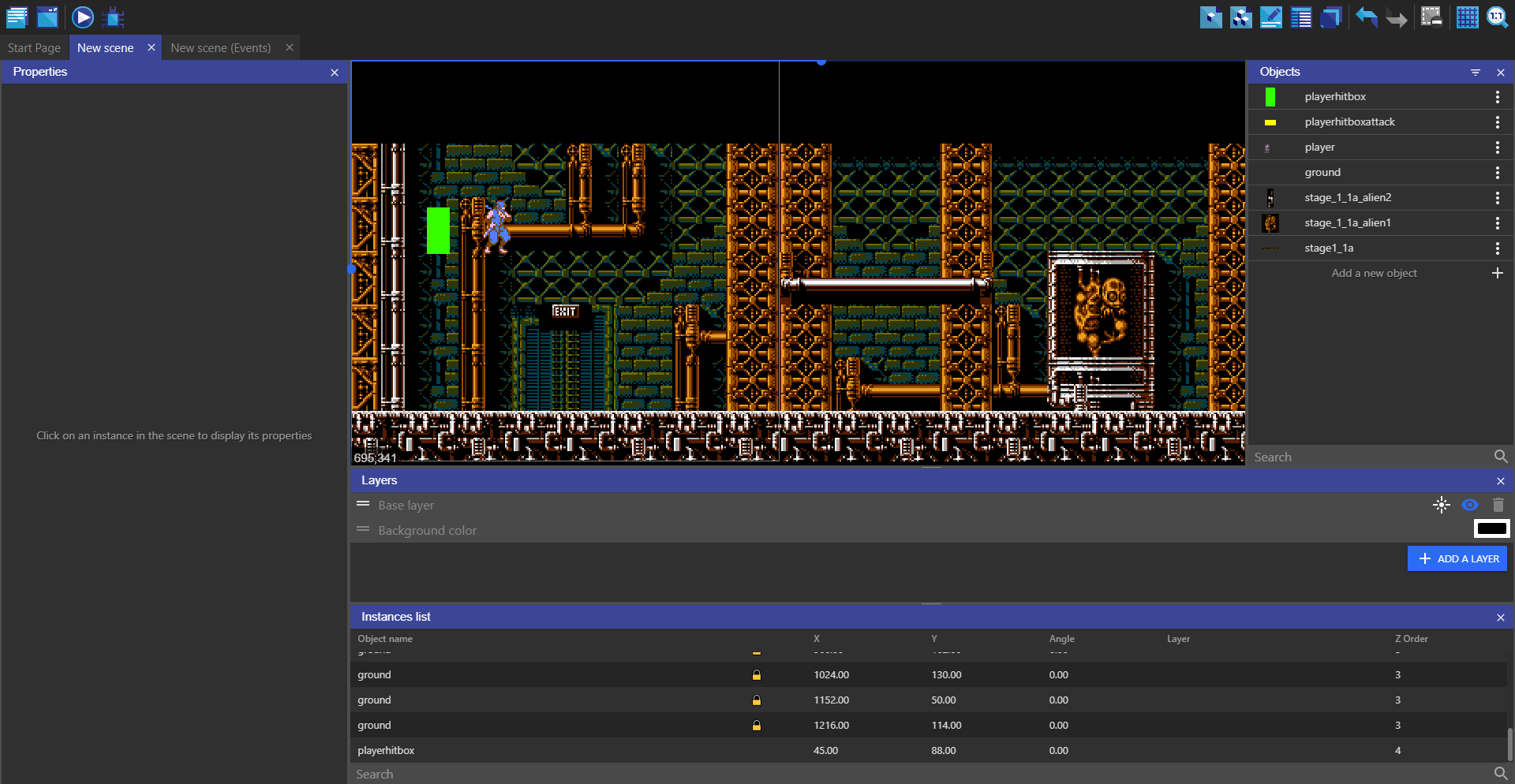Reset zoom to 1:1
This screenshot has height=784, width=1515.
point(1497,17)
